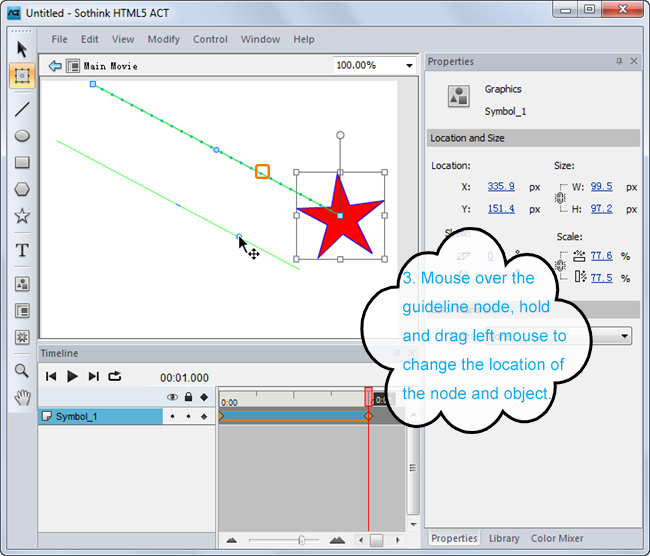Go to the first frame
This screenshot has width=650, height=556.
click(x=51, y=376)
